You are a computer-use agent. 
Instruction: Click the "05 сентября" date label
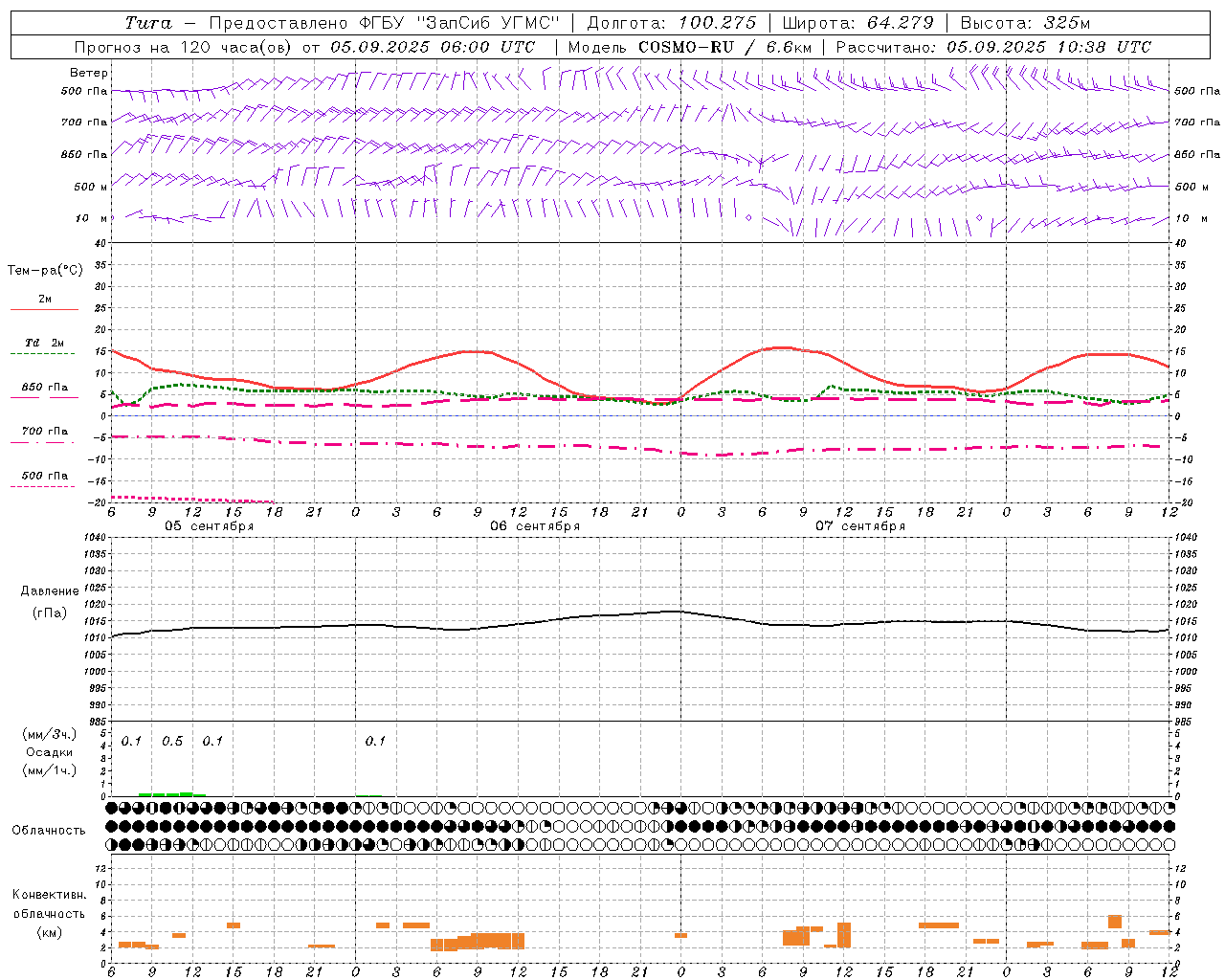click(209, 526)
